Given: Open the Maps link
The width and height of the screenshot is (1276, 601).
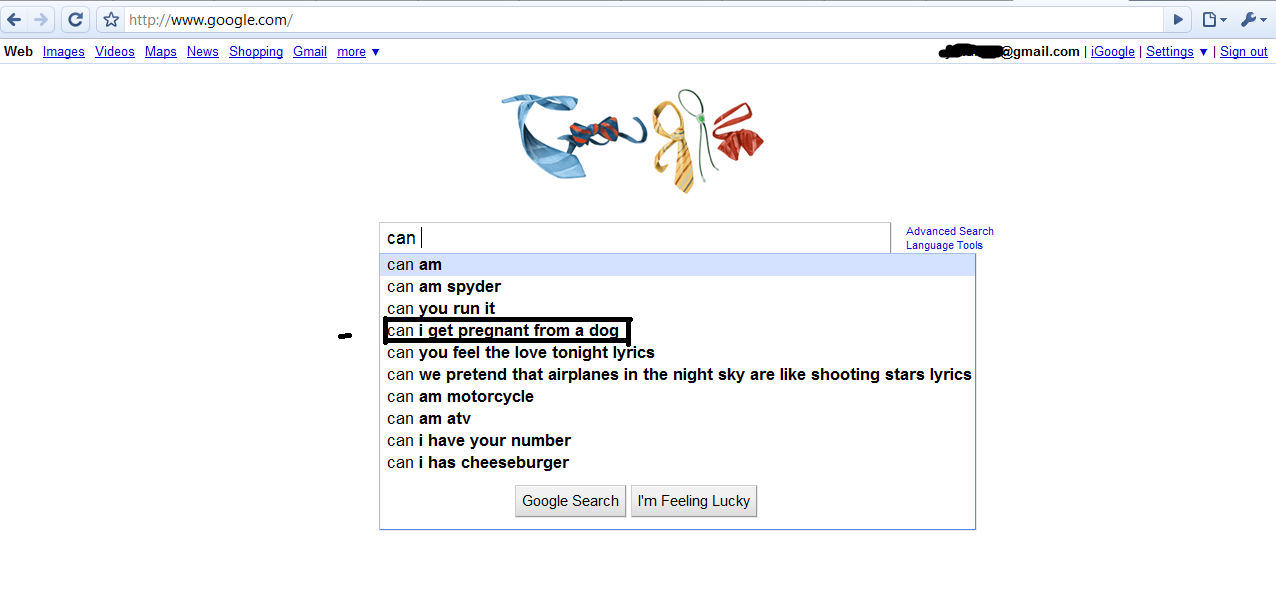Looking at the screenshot, I should point(161,52).
